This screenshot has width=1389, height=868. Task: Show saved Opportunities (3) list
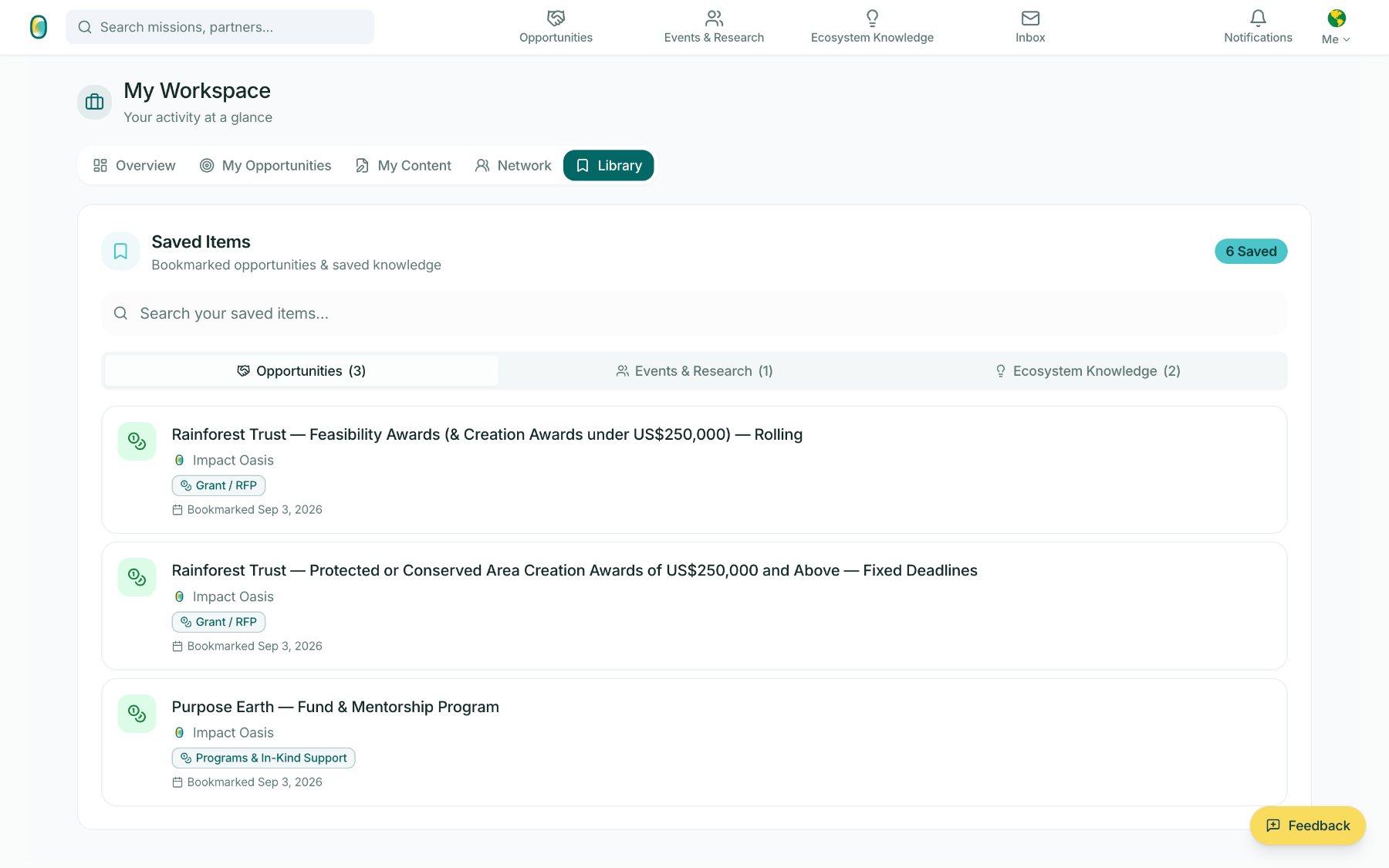coord(301,371)
